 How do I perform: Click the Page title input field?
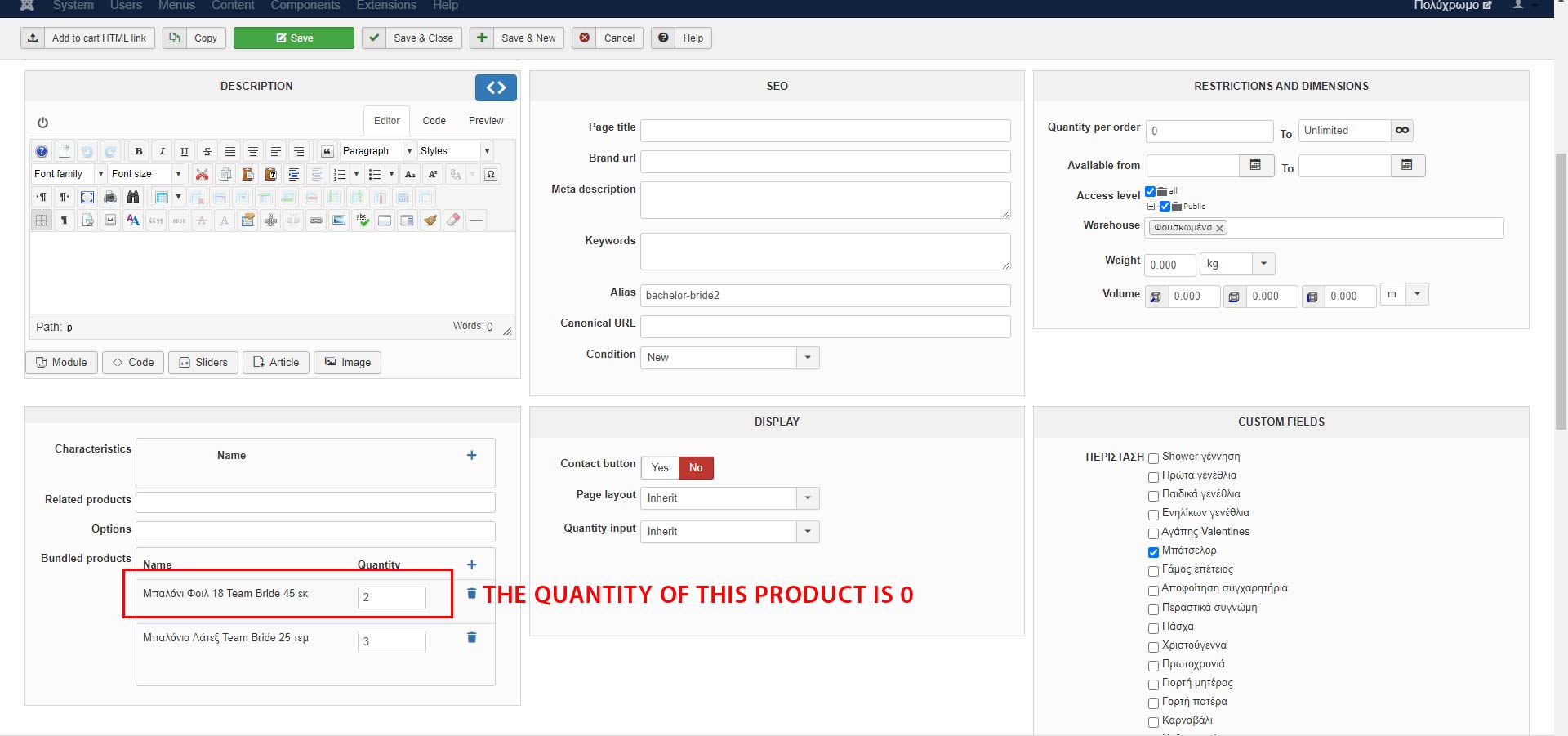(x=825, y=131)
